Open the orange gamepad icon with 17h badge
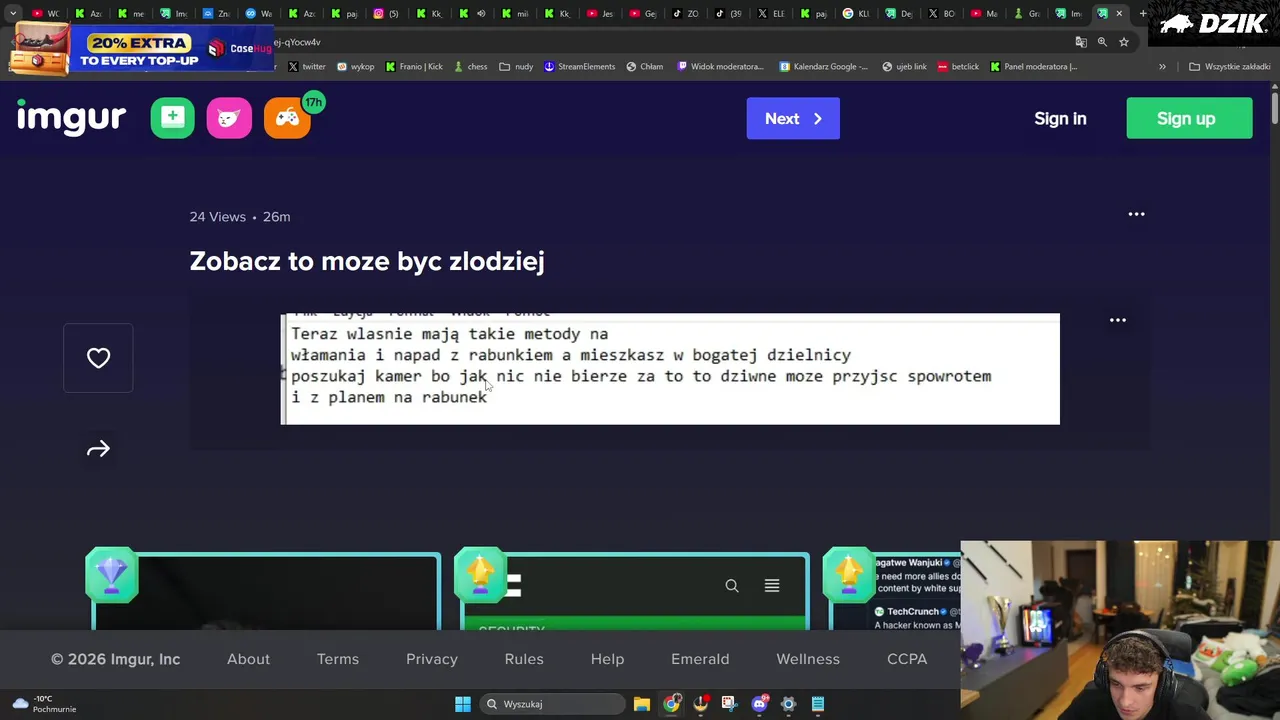Image resolution: width=1280 pixels, height=720 pixels. pos(287,118)
